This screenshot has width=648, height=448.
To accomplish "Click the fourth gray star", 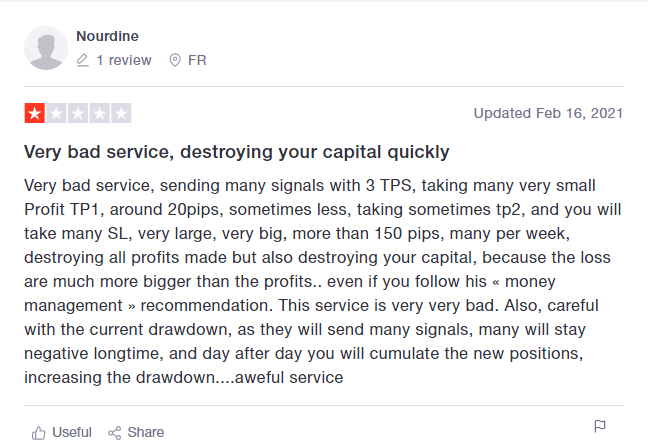I will (x=100, y=113).
